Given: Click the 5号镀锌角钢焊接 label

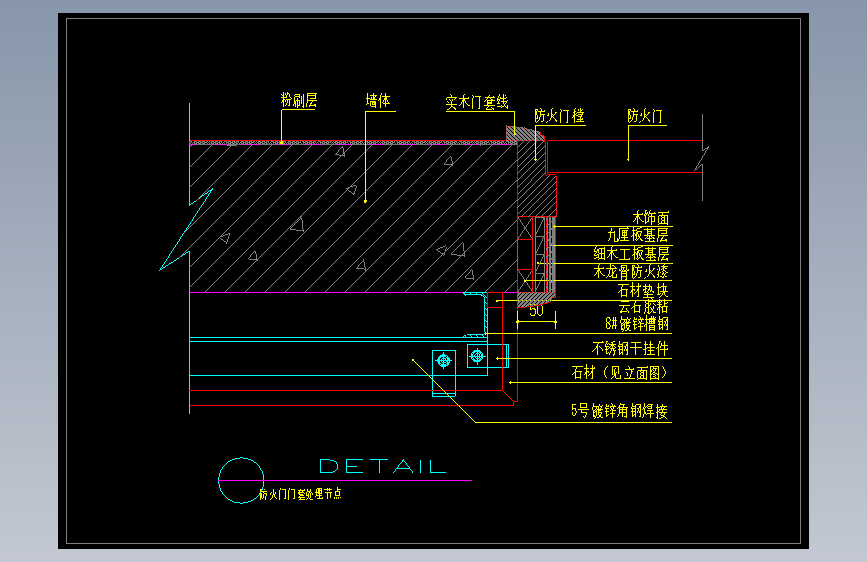Looking at the screenshot, I should (x=619, y=411).
